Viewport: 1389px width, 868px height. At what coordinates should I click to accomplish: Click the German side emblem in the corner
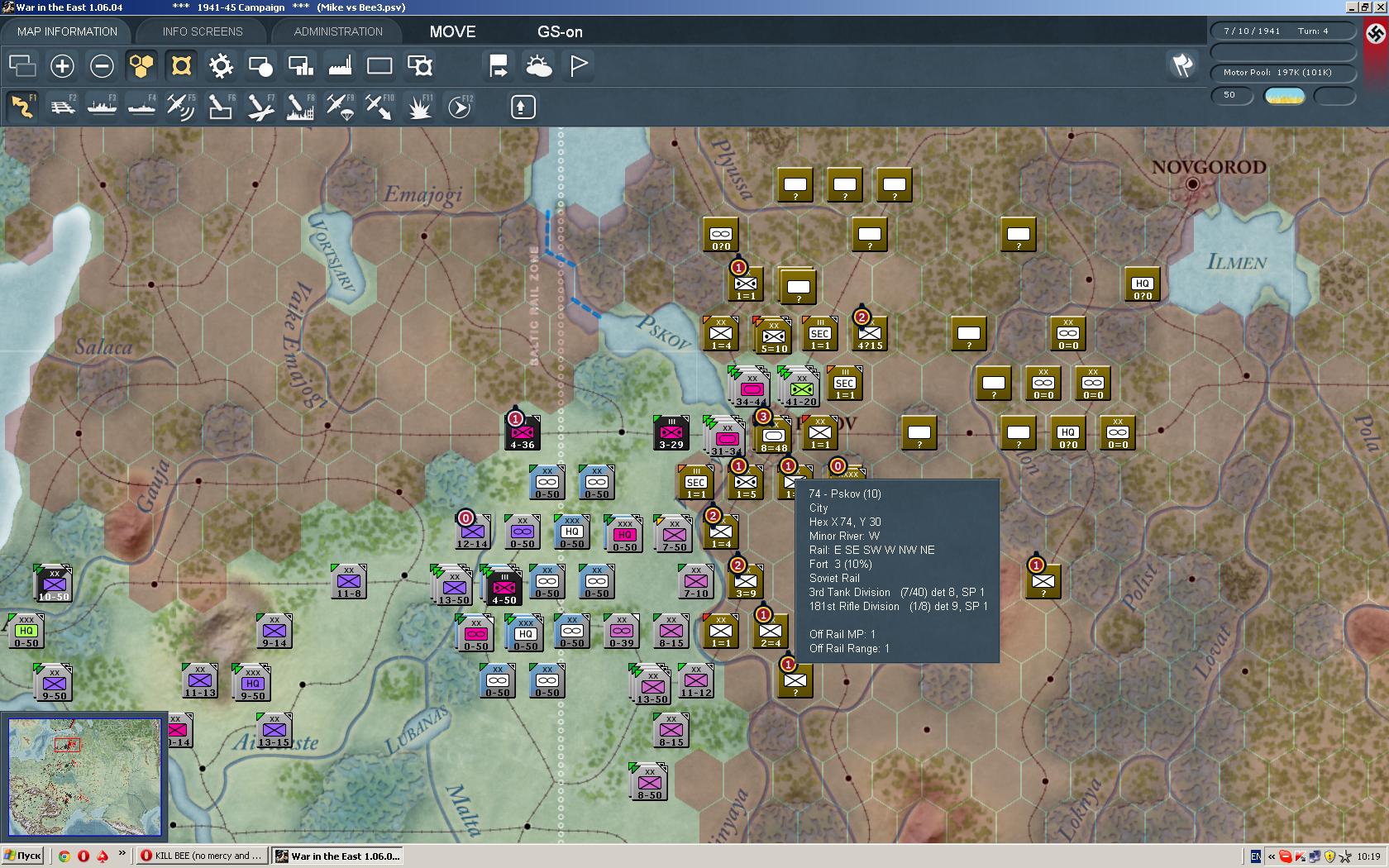point(1375,33)
